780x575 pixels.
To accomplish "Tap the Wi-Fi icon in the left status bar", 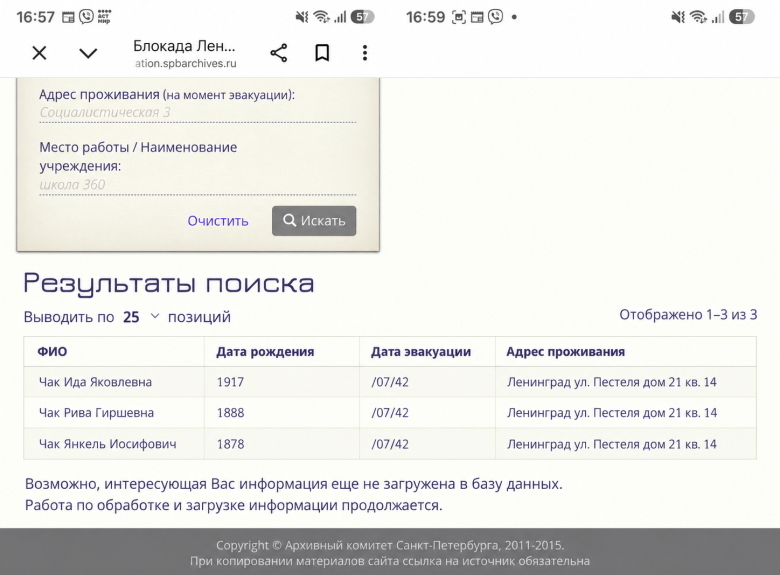I will (x=321, y=17).
